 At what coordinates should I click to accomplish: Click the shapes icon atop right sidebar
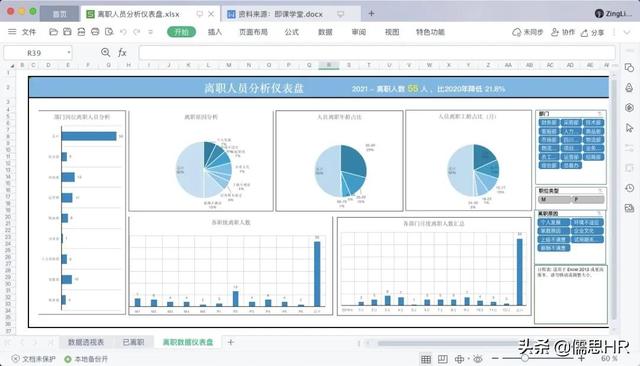629,68
